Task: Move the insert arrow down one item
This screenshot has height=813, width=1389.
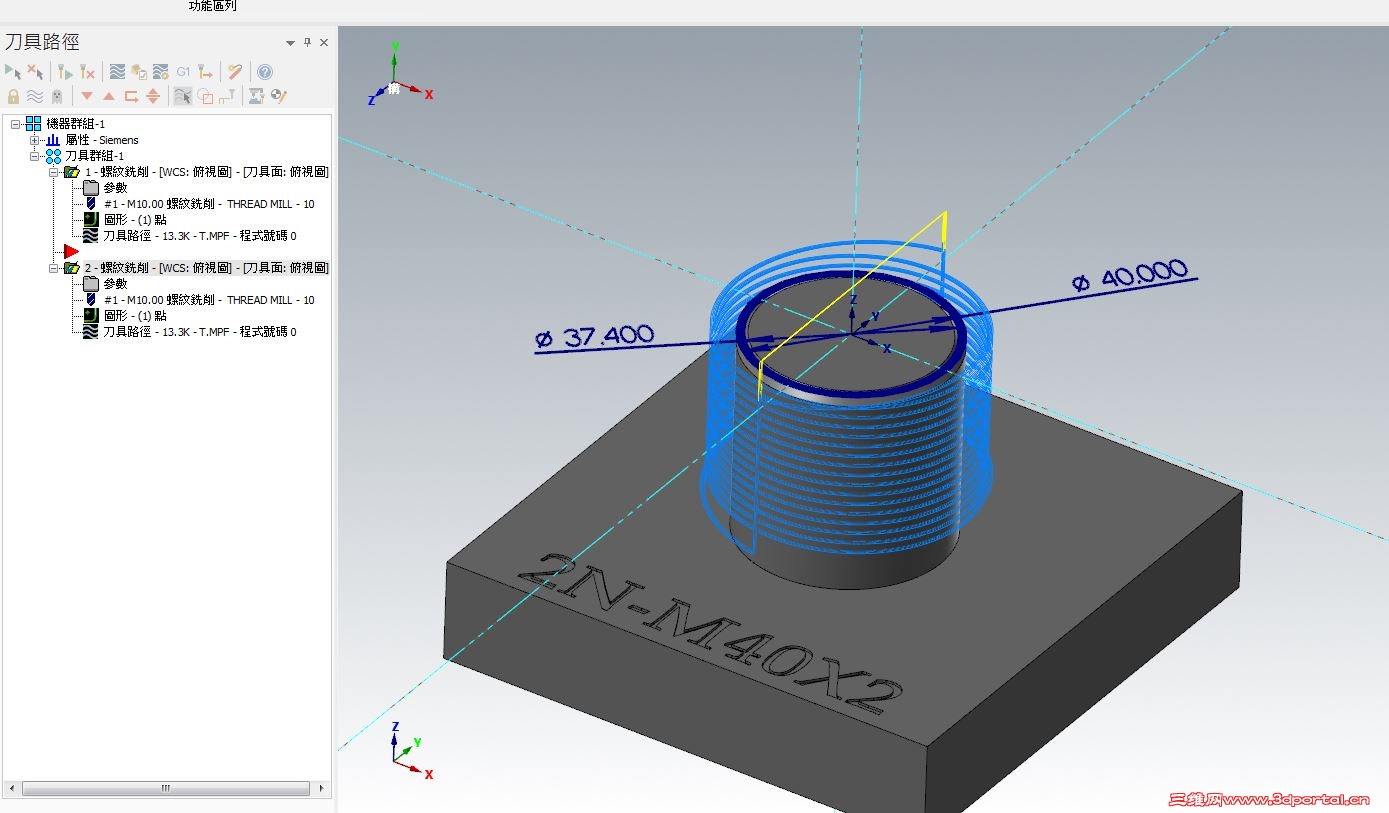Action: point(87,96)
